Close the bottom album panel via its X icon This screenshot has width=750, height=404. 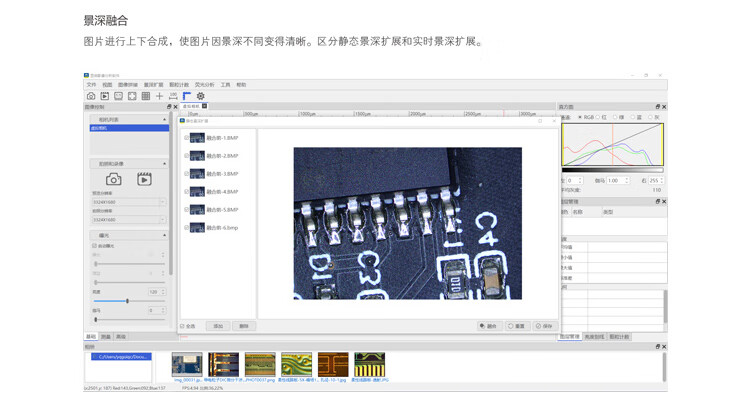pyautogui.click(x=664, y=346)
